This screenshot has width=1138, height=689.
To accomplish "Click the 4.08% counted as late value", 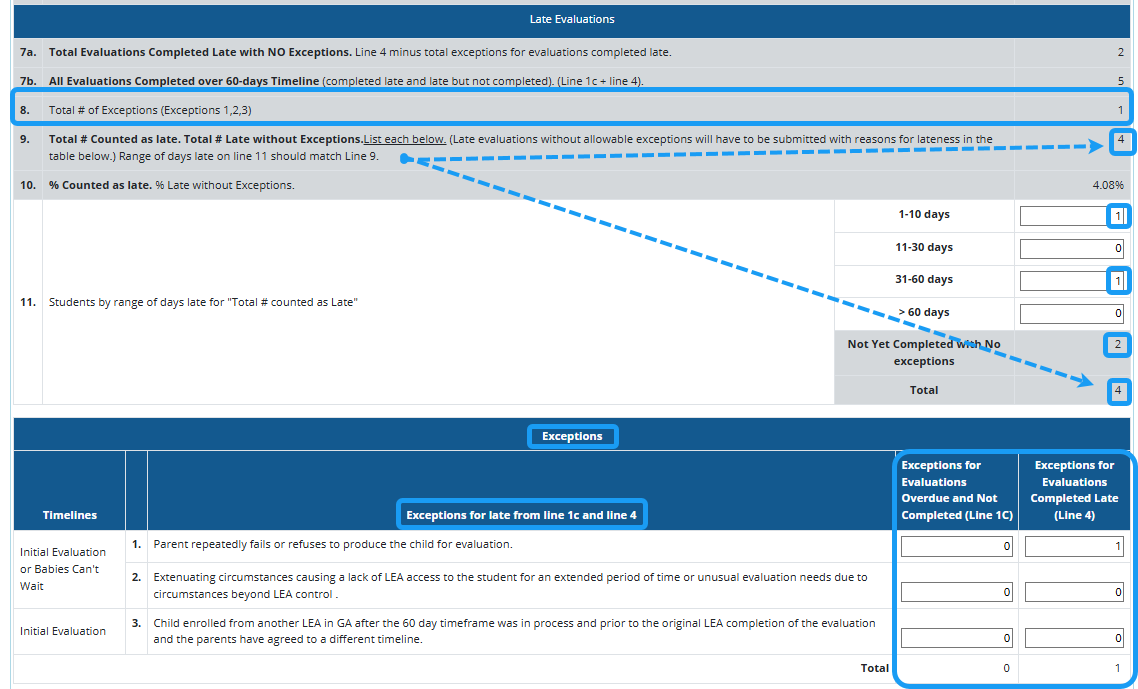I will [x=1107, y=185].
